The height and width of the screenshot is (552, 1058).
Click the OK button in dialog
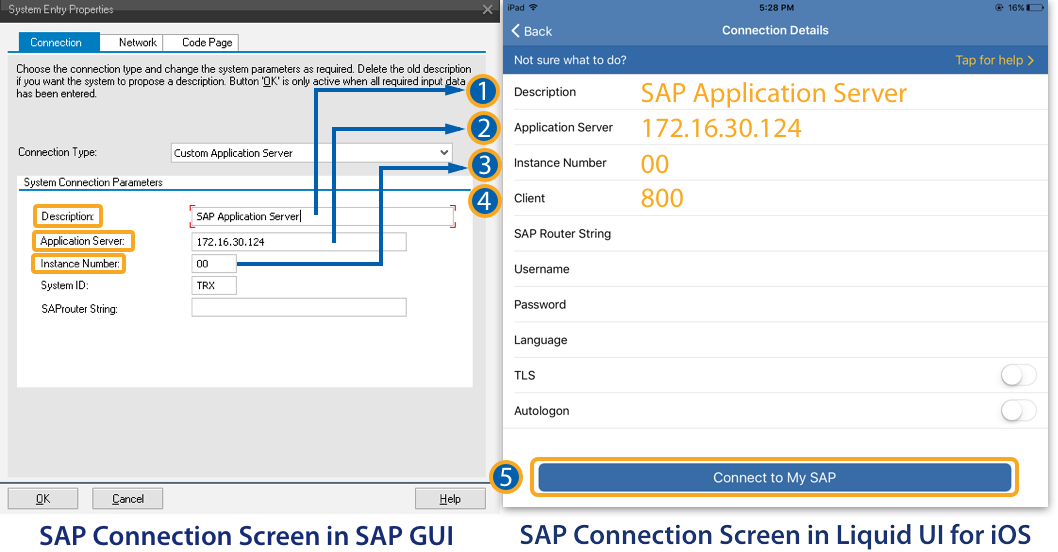pyautogui.click(x=43, y=499)
